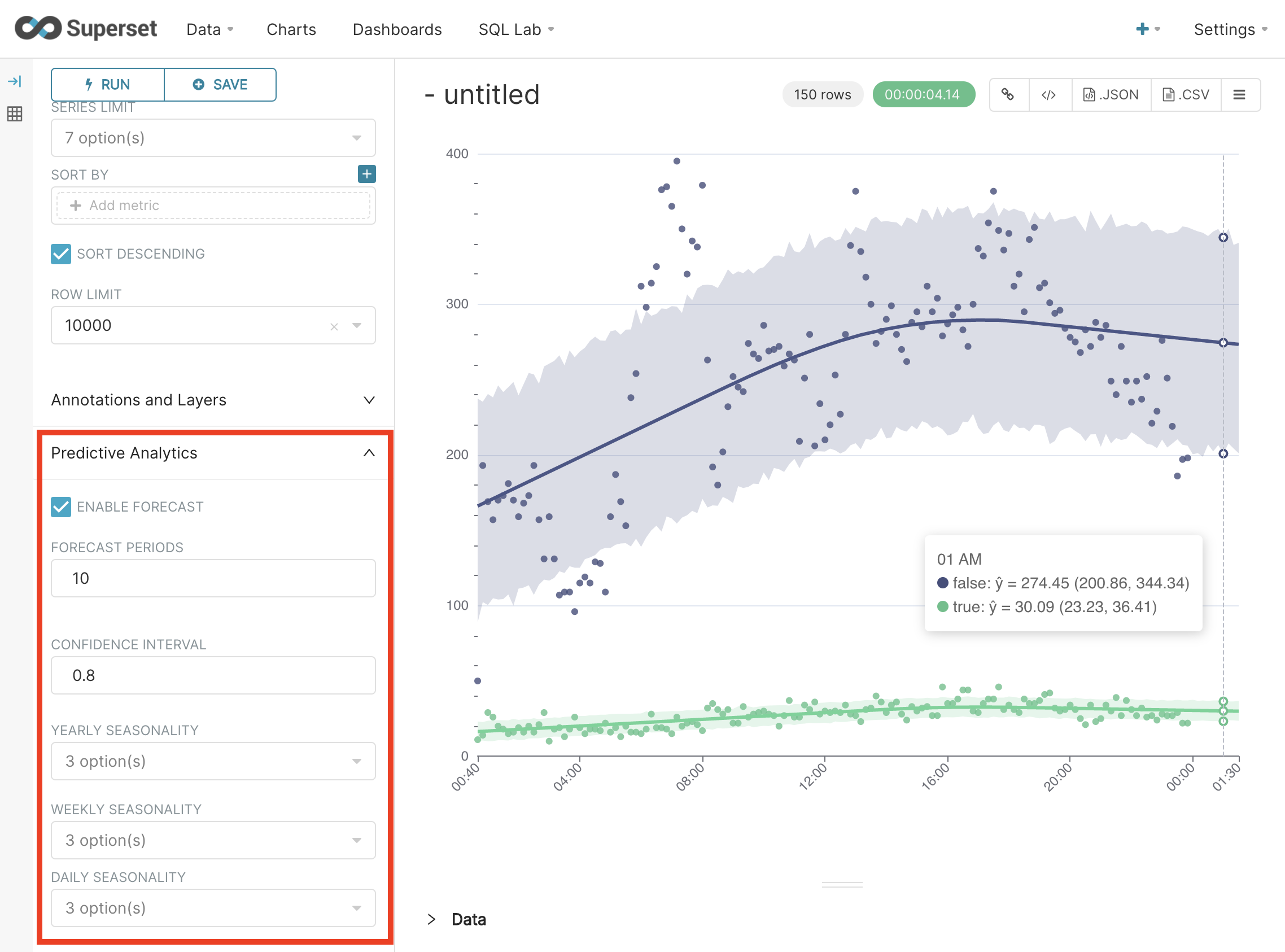Collapse the Predictive Analytics section

point(368,453)
